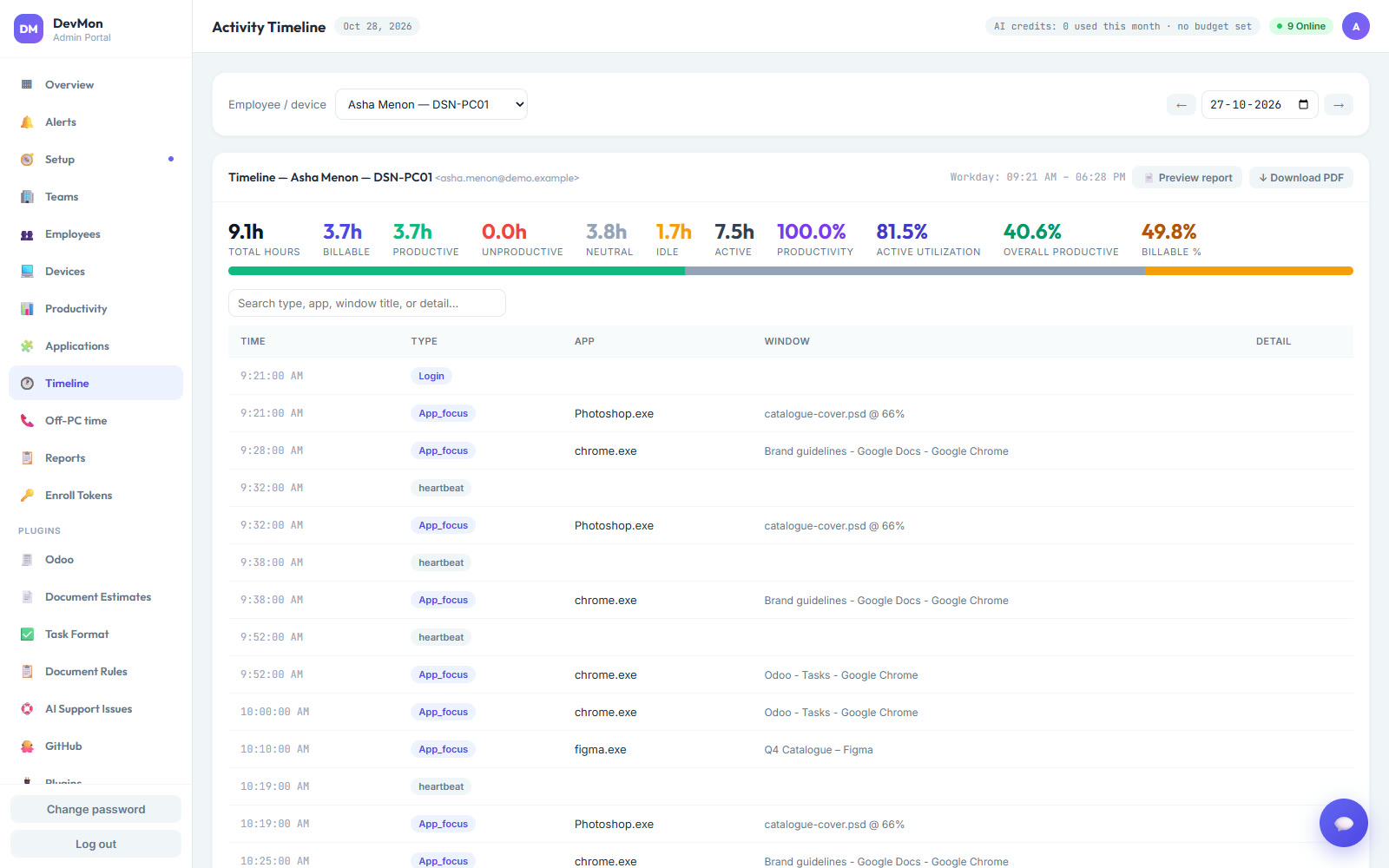Screen dimensions: 1389x868
Task: Click Preview report button
Action: (x=1188, y=177)
